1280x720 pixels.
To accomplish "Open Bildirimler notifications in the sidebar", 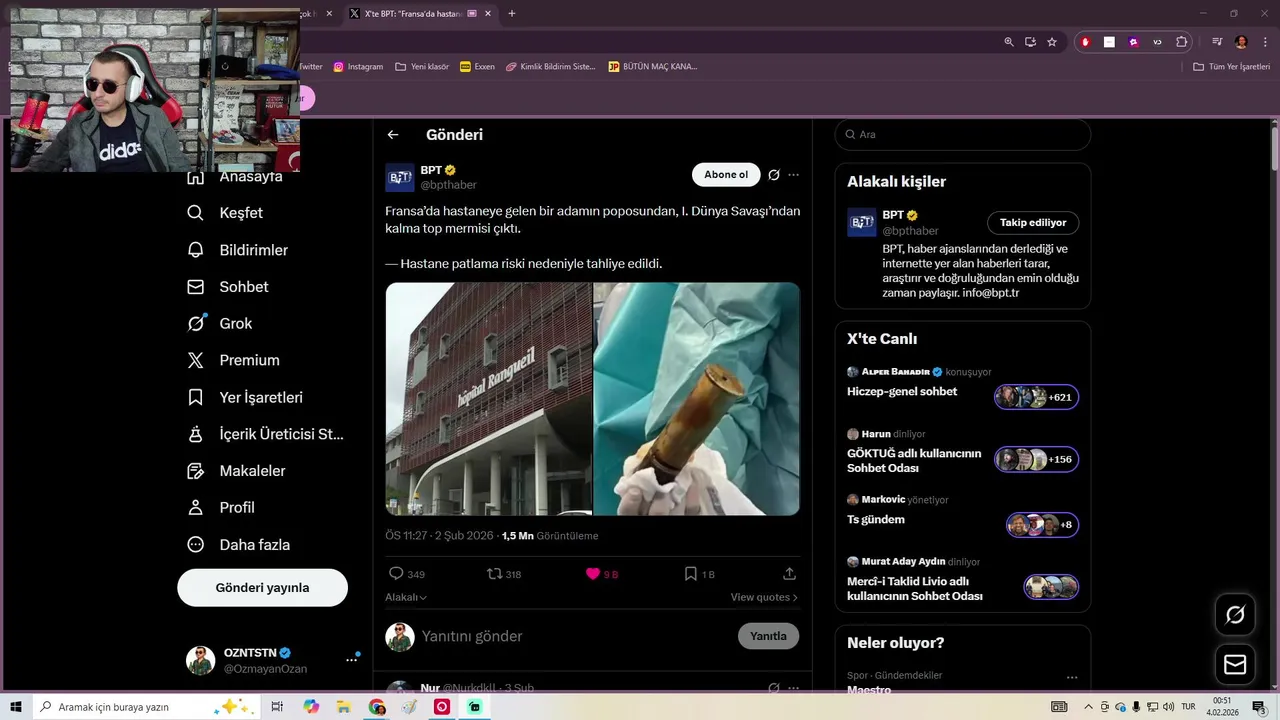I will tap(238, 250).
